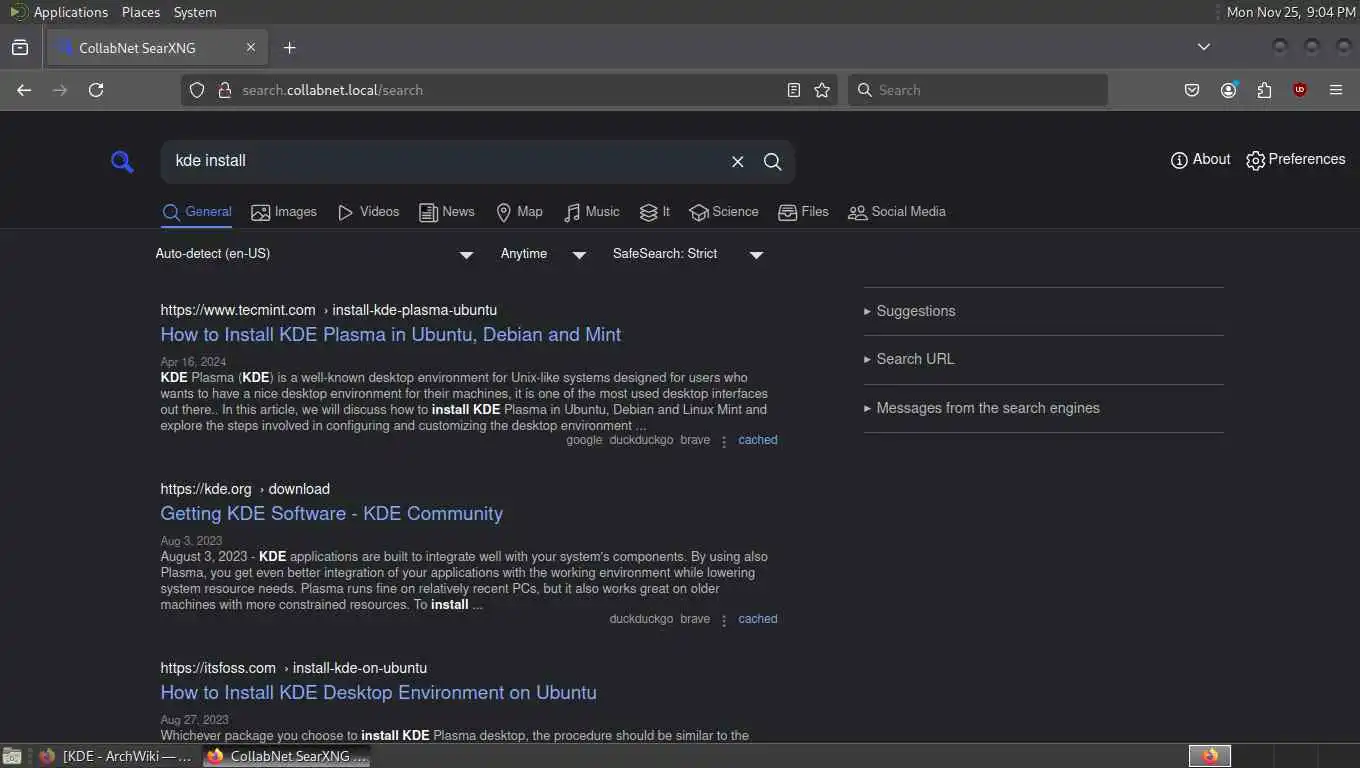Open language Auto-detect dropdown
Viewport: 1360px width, 768px height.
click(314, 254)
